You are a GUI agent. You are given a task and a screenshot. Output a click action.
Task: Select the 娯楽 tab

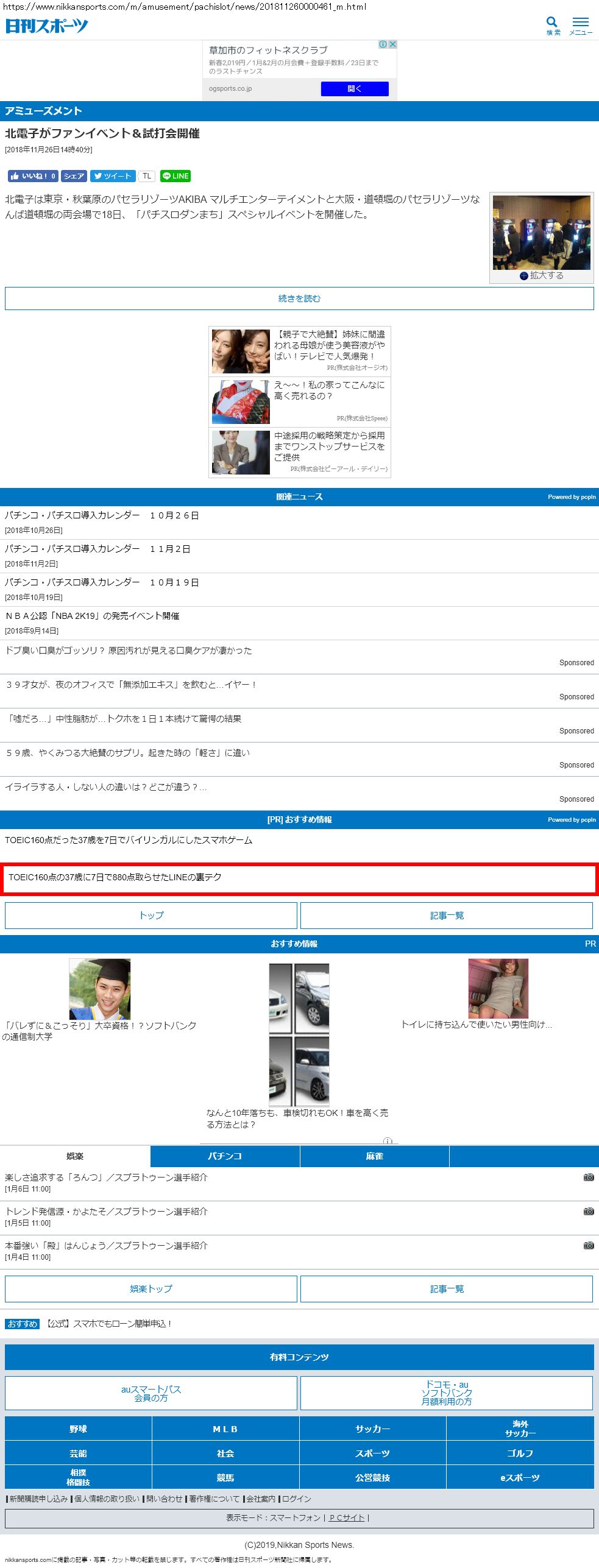75,1156
